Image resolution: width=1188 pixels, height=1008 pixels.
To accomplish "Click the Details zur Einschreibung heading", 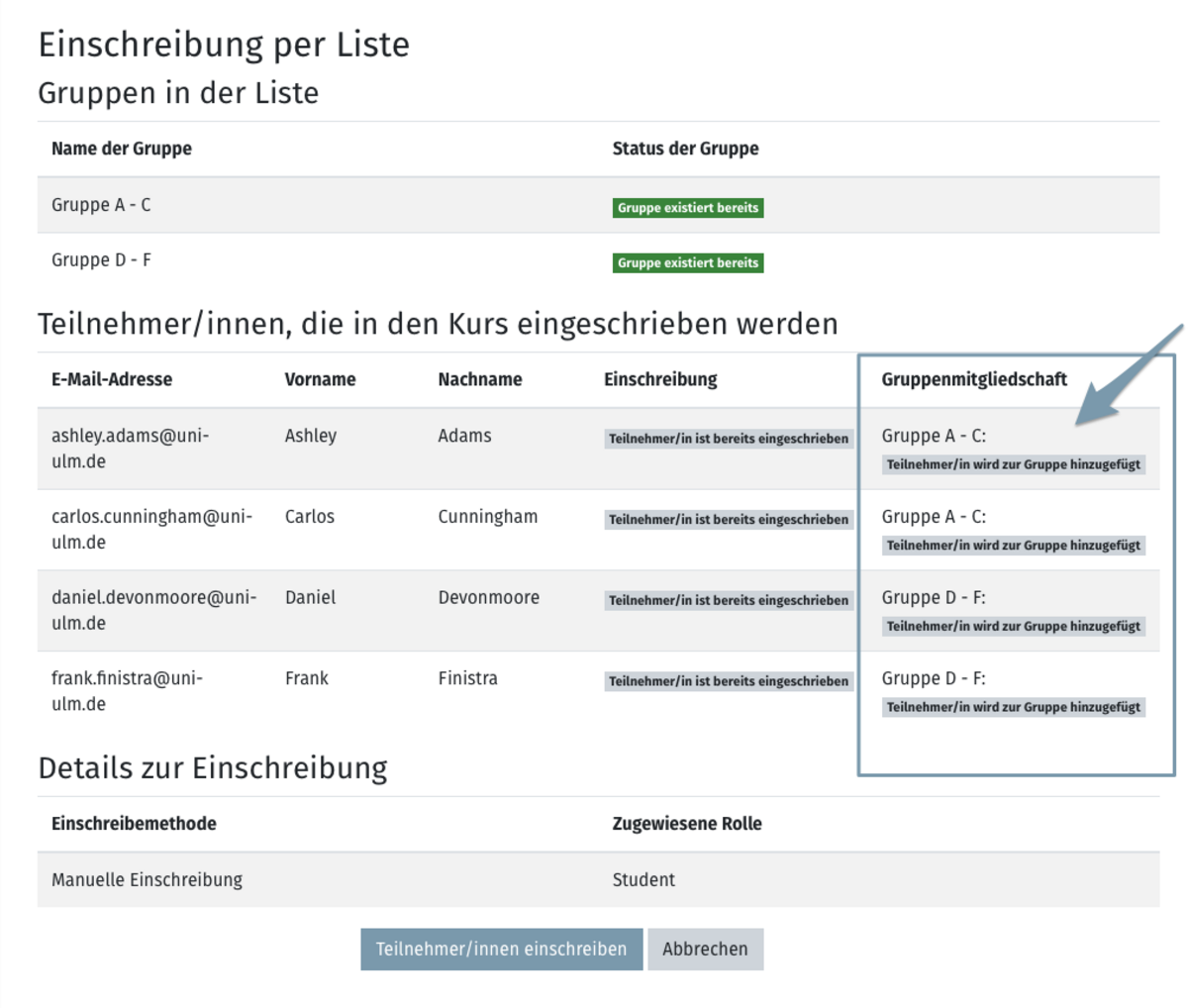I will pos(213,769).
